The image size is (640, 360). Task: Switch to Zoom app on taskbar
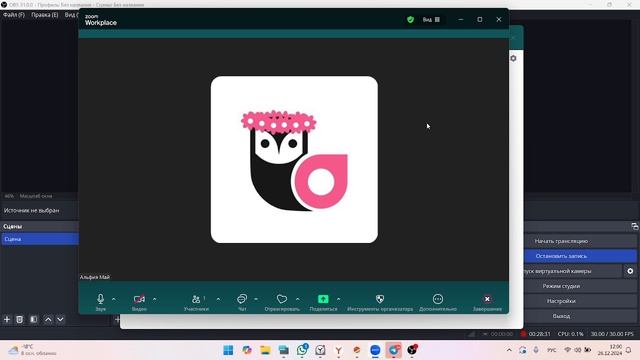point(375,350)
